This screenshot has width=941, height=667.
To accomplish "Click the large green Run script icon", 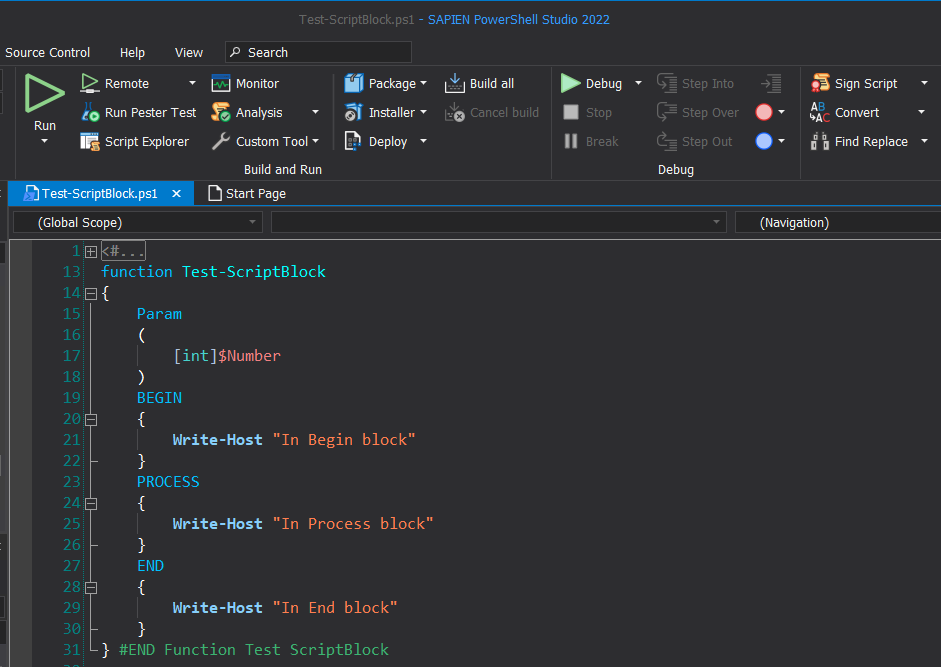I will tap(44, 93).
